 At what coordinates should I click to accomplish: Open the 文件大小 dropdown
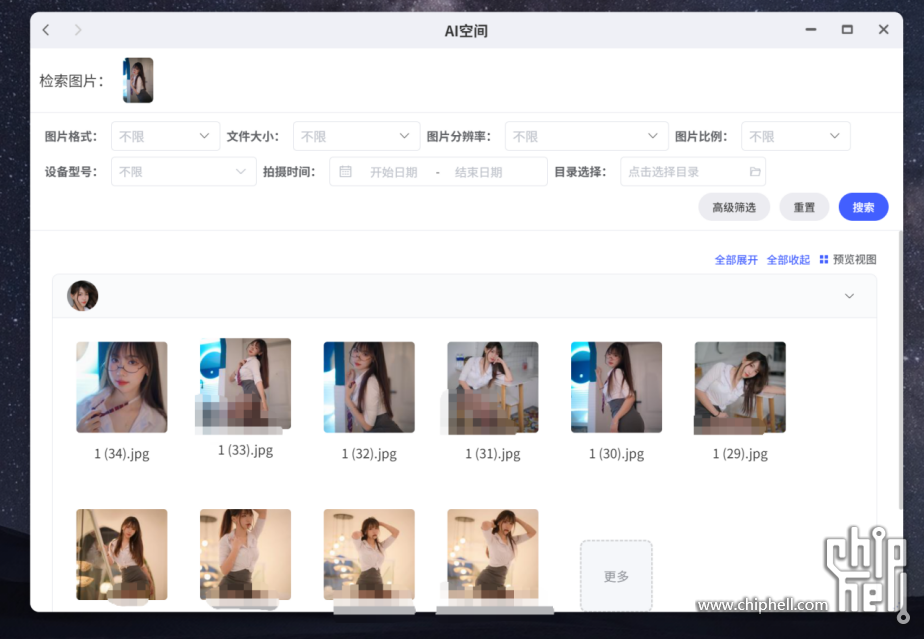coord(356,136)
